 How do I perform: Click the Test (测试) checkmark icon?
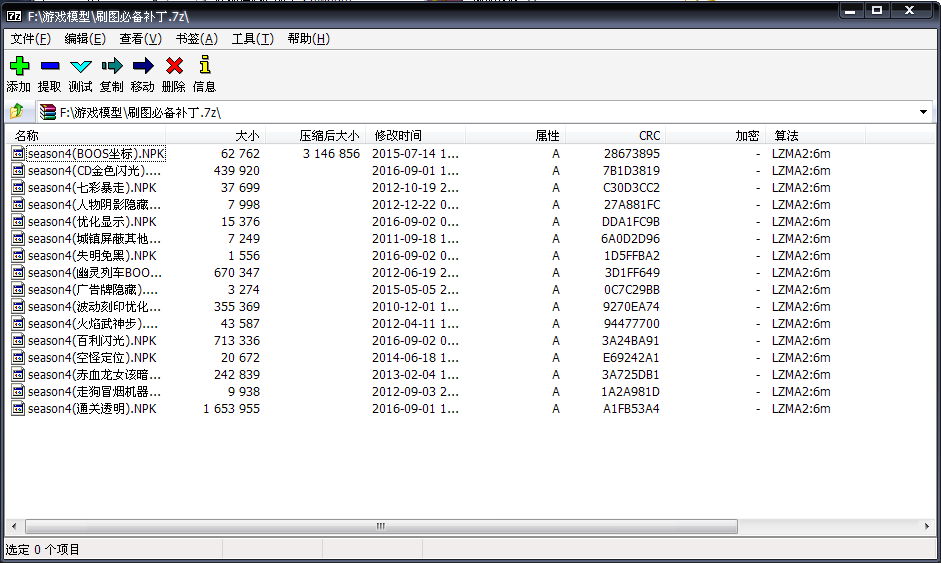[x=80, y=66]
